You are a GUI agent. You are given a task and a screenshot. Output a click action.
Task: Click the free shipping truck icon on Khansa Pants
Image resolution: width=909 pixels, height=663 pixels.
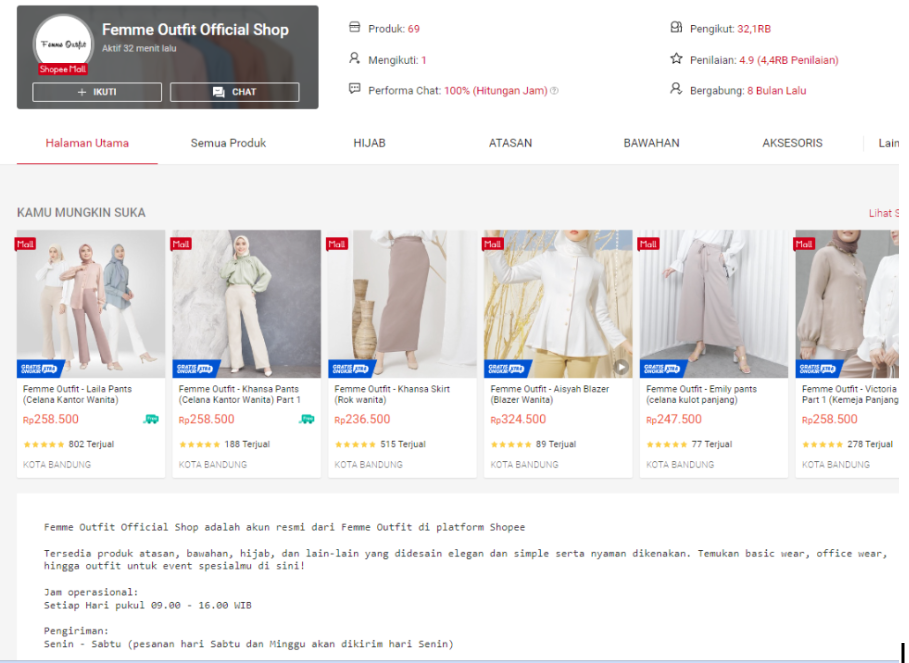pyautogui.click(x=307, y=419)
